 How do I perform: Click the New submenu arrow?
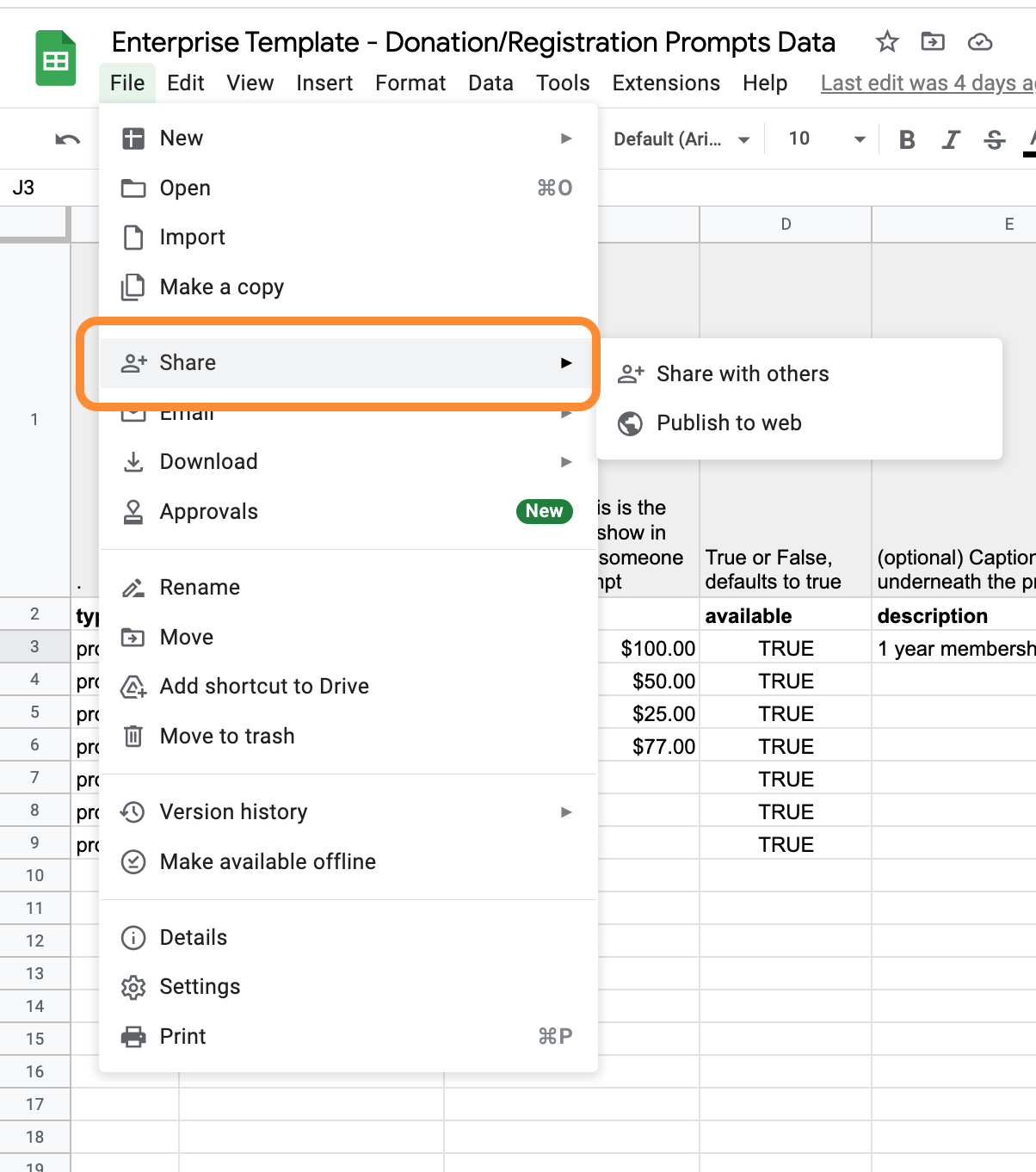pos(566,139)
